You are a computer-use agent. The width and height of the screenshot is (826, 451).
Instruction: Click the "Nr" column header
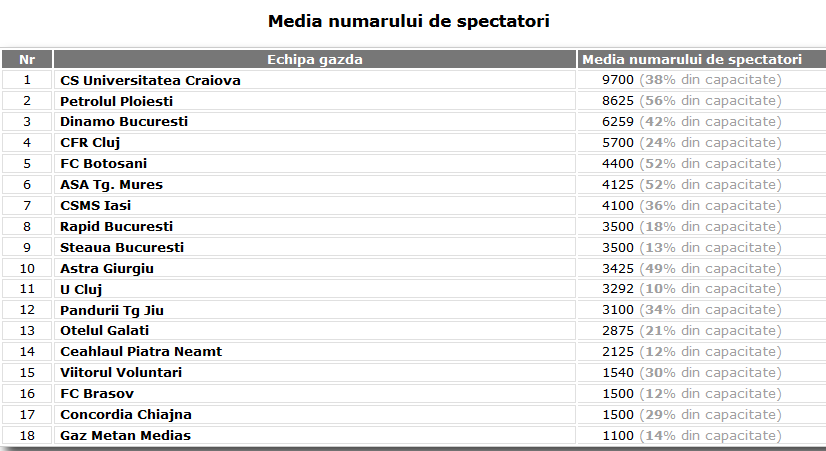[x=27, y=59]
